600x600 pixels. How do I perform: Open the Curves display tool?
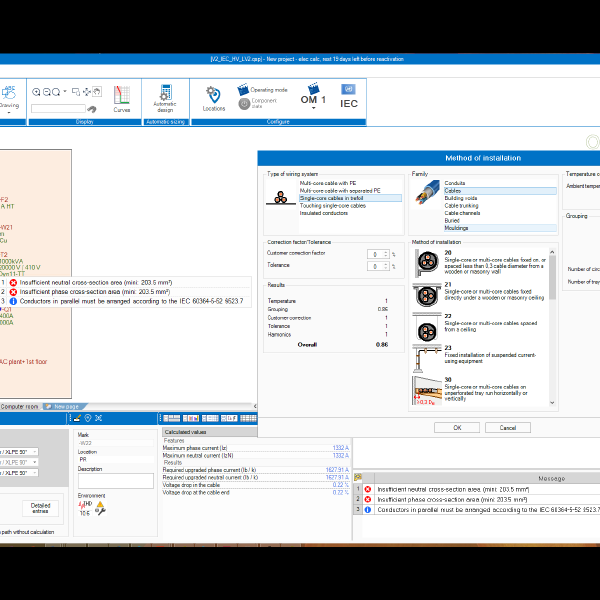tap(122, 98)
